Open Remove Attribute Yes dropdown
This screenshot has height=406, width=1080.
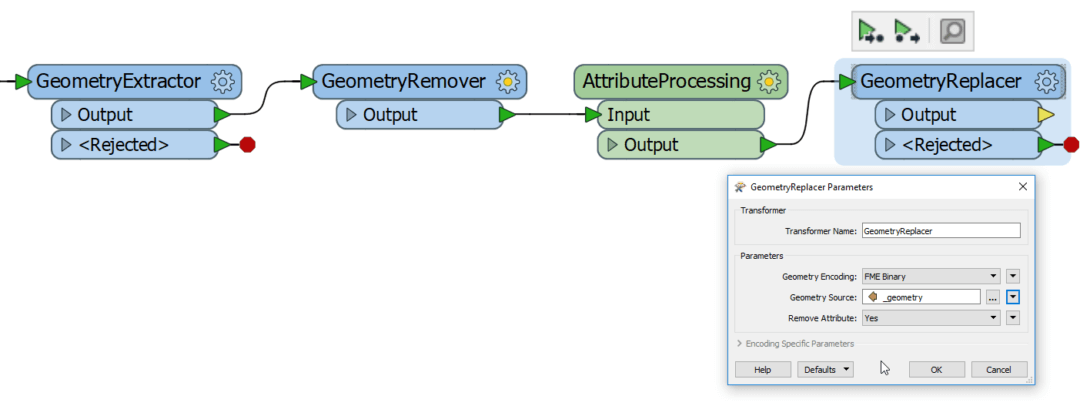(x=931, y=318)
